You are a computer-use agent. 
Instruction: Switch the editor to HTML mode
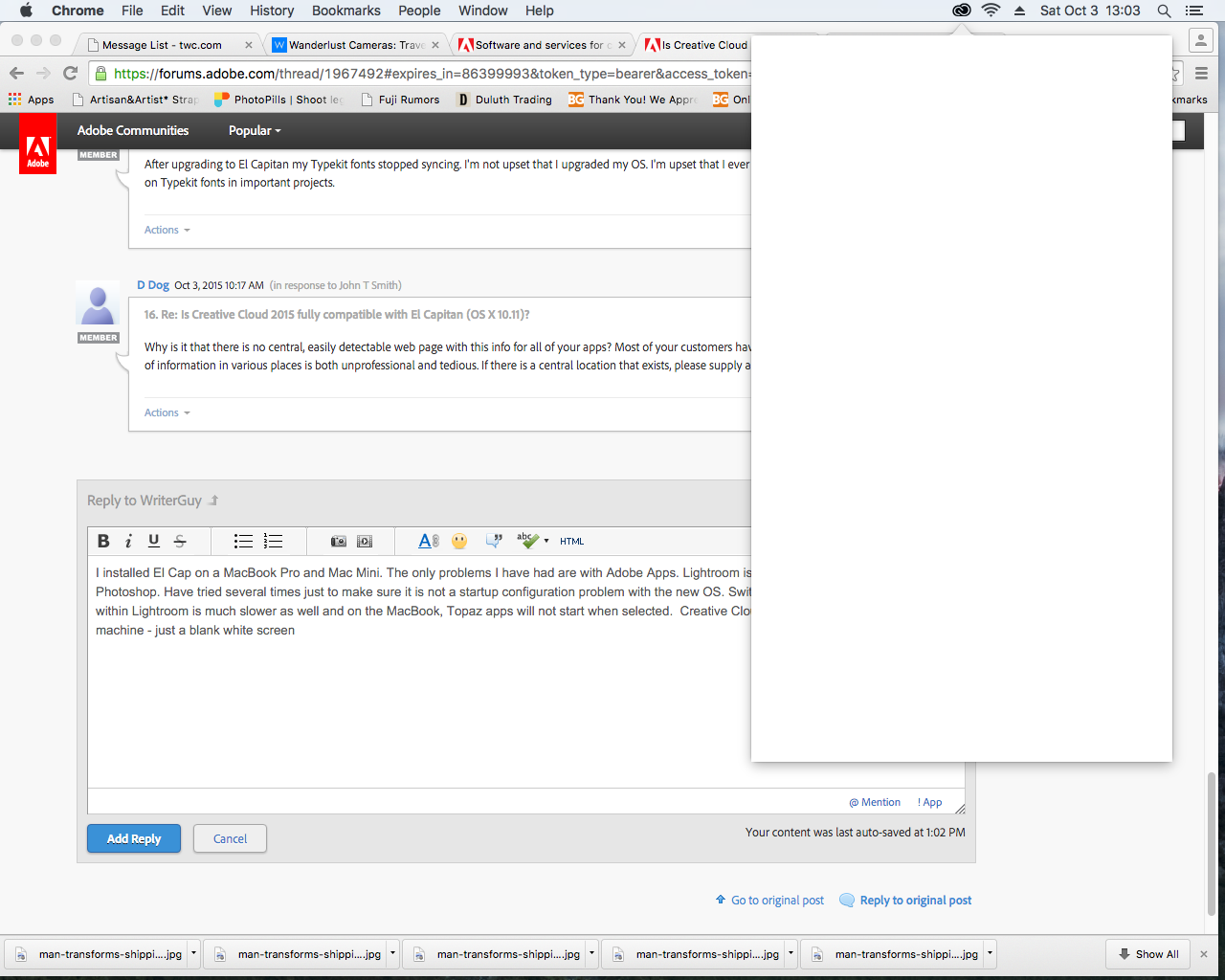coord(572,542)
